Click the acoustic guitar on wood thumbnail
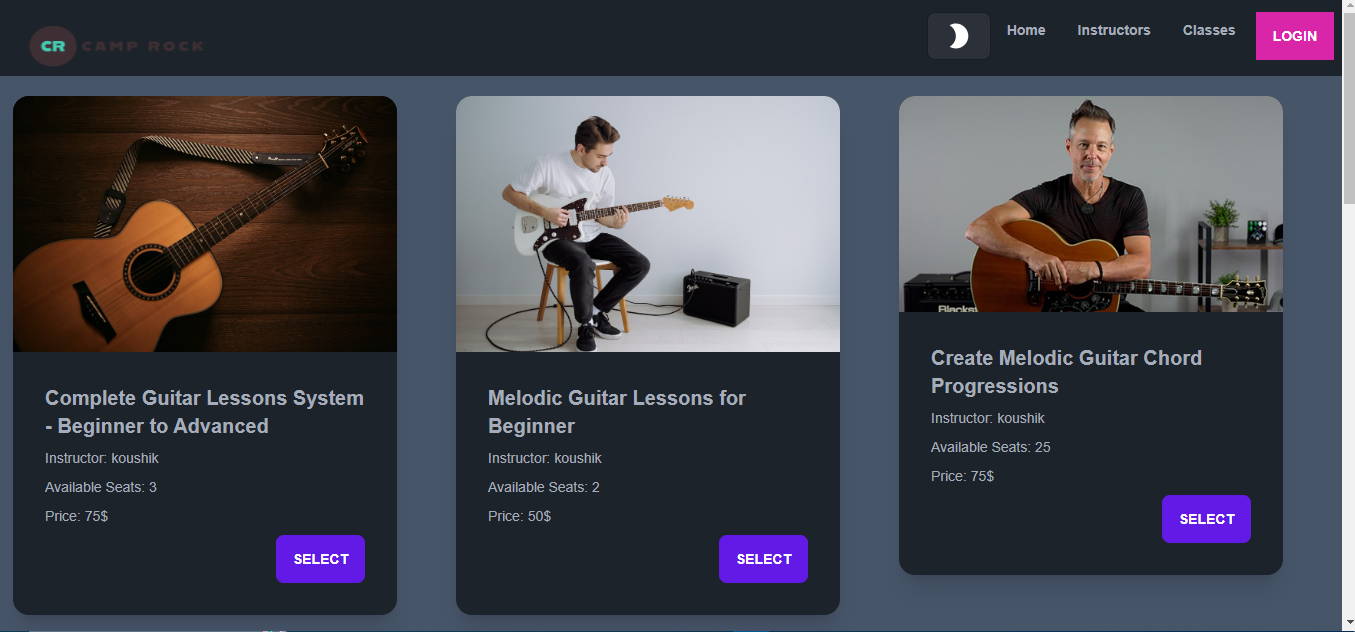 (x=205, y=224)
